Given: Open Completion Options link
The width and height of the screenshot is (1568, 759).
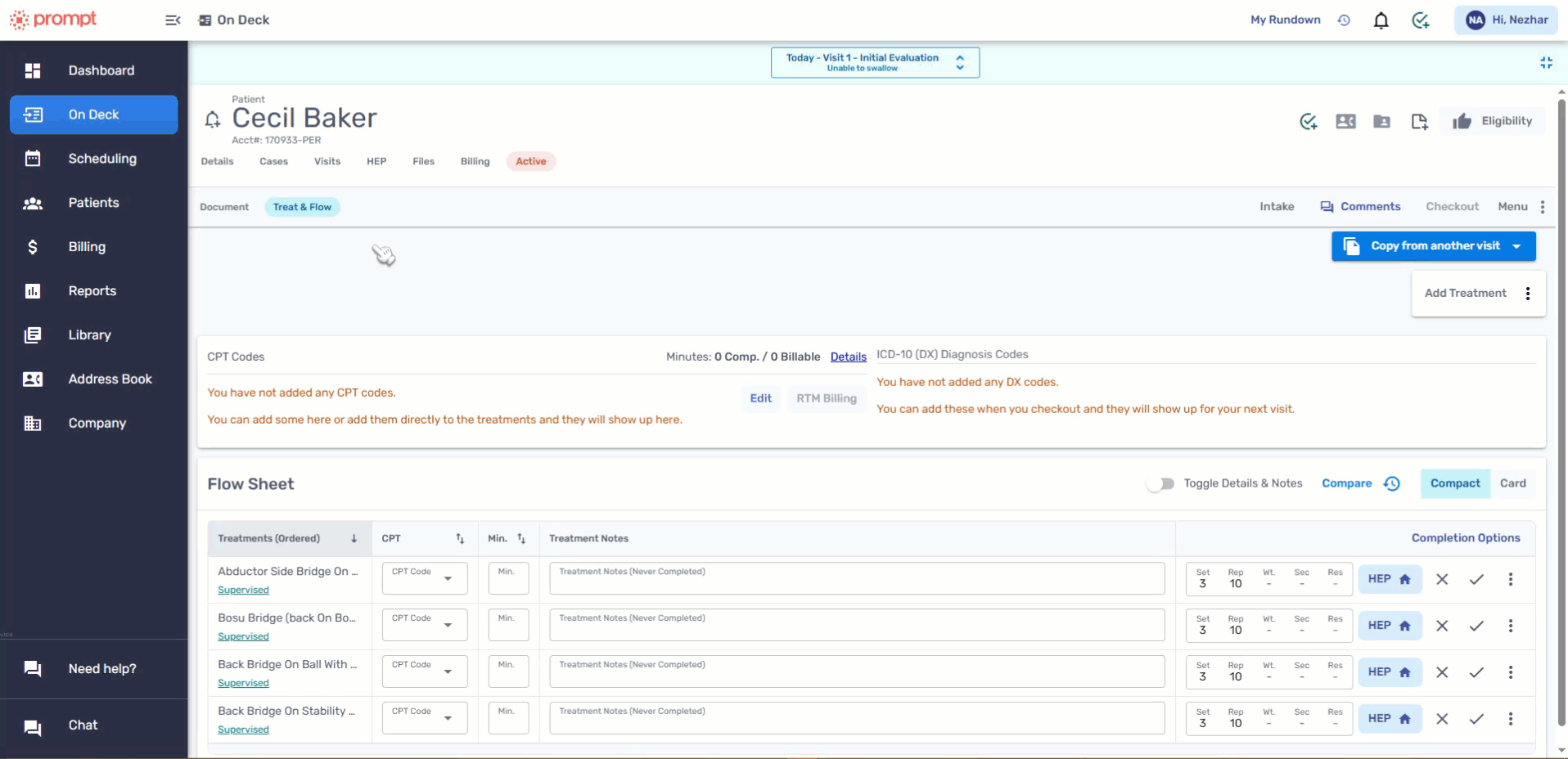Looking at the screenshot, I should coord(1466,538).
